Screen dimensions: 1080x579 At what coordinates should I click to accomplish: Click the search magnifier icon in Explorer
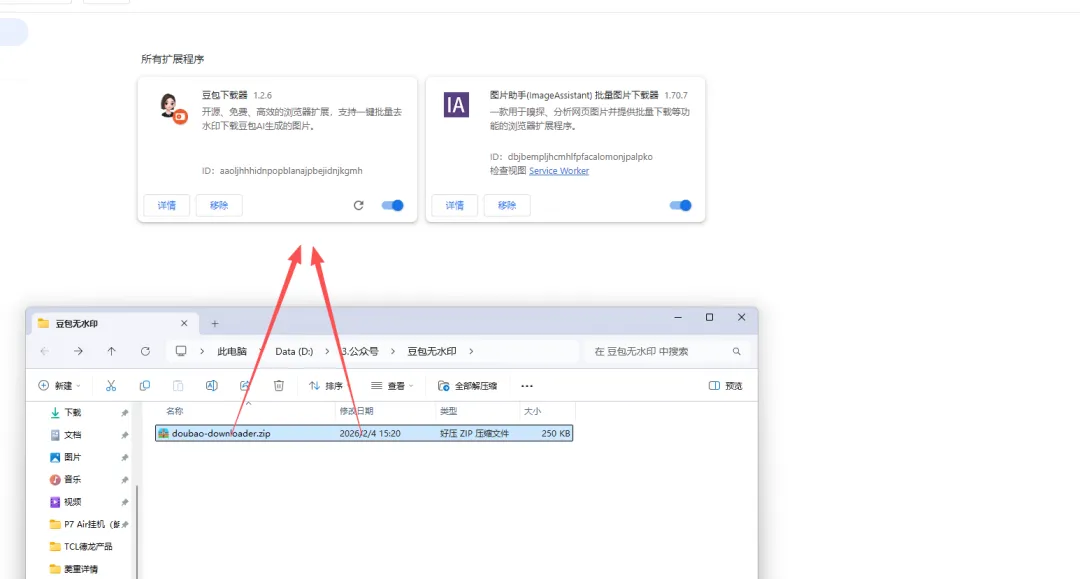coord(736,351)
